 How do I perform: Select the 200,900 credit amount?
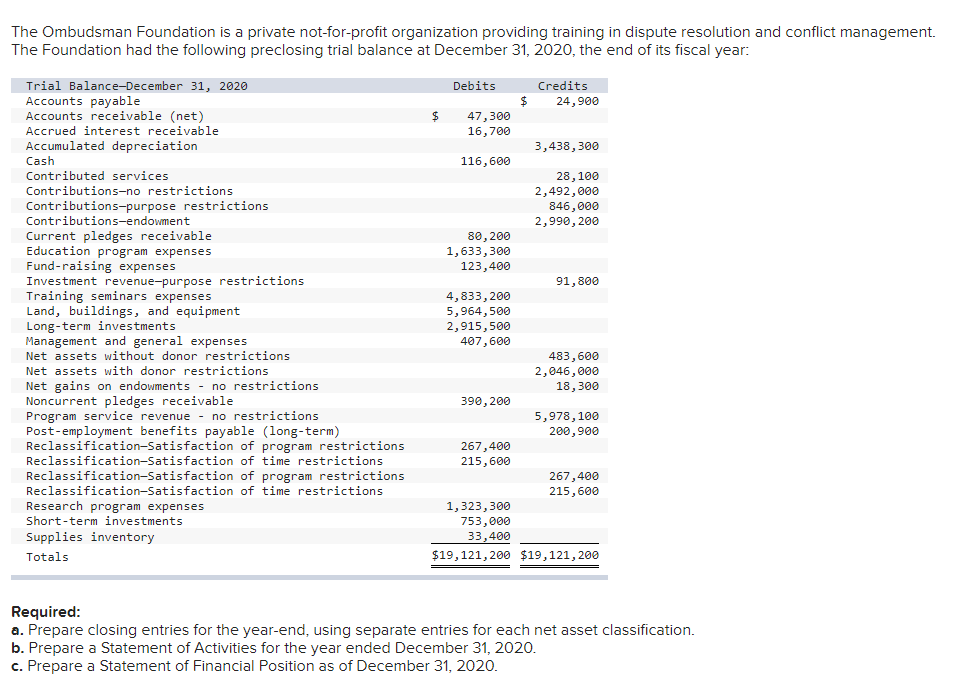point(574,431)
